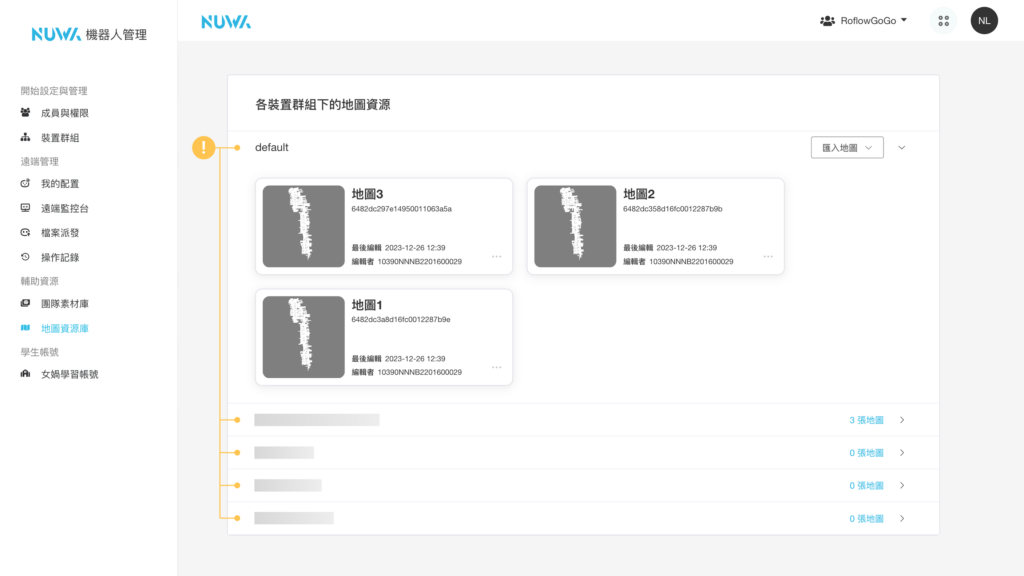The height and width of the screenshot is (576, 1024).
Task: Click the NUWA logo in top header
Action: pos(226,22)
